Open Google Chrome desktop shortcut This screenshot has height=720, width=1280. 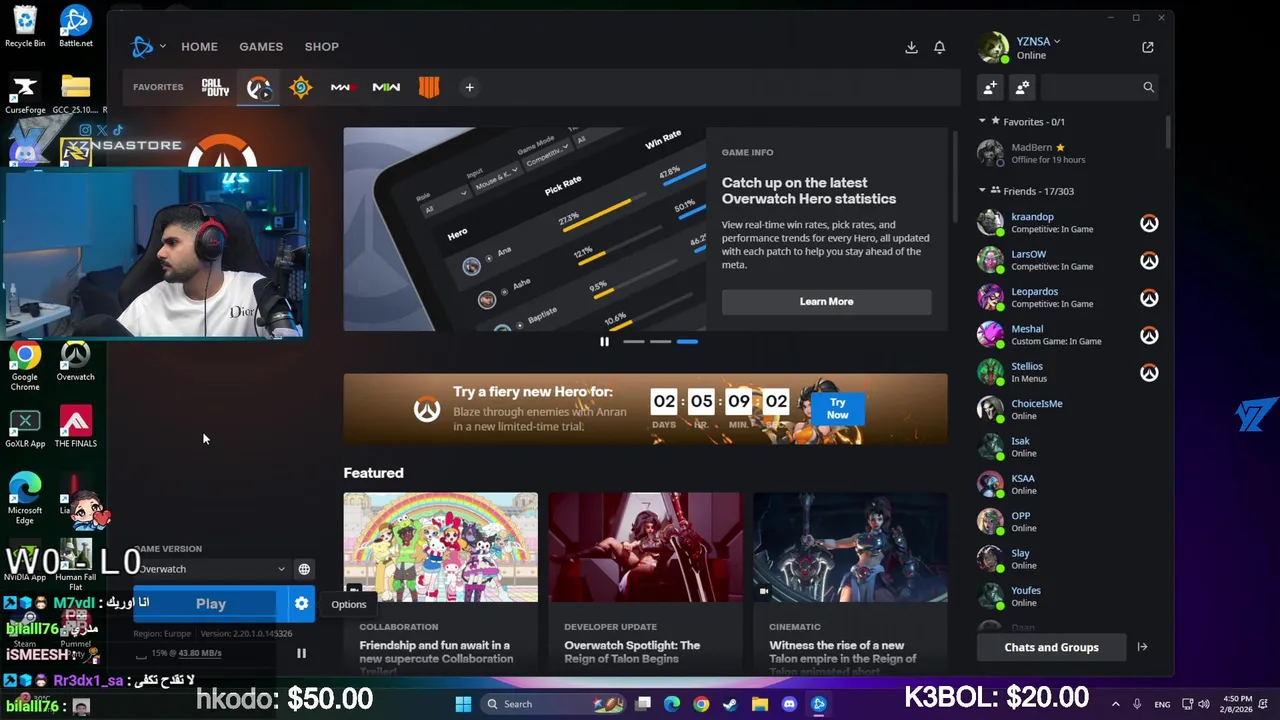point(25,366)
